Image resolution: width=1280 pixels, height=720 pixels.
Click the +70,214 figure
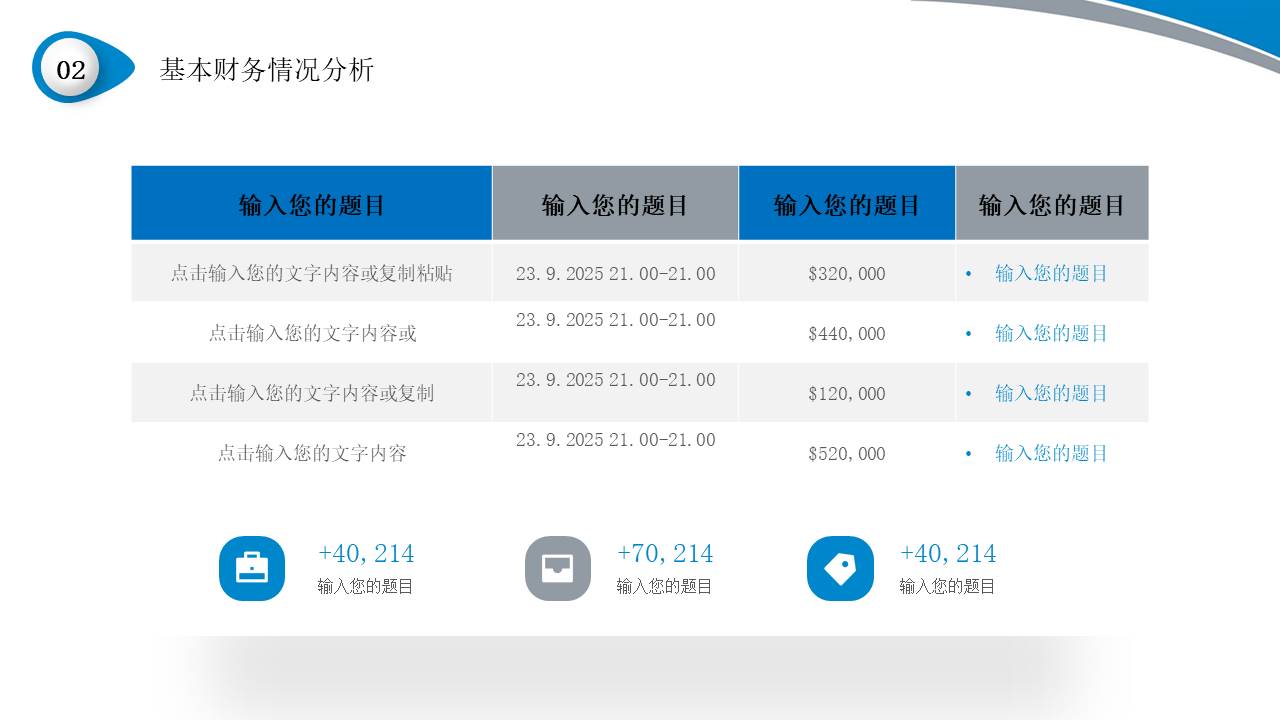(x=664, y=553)
